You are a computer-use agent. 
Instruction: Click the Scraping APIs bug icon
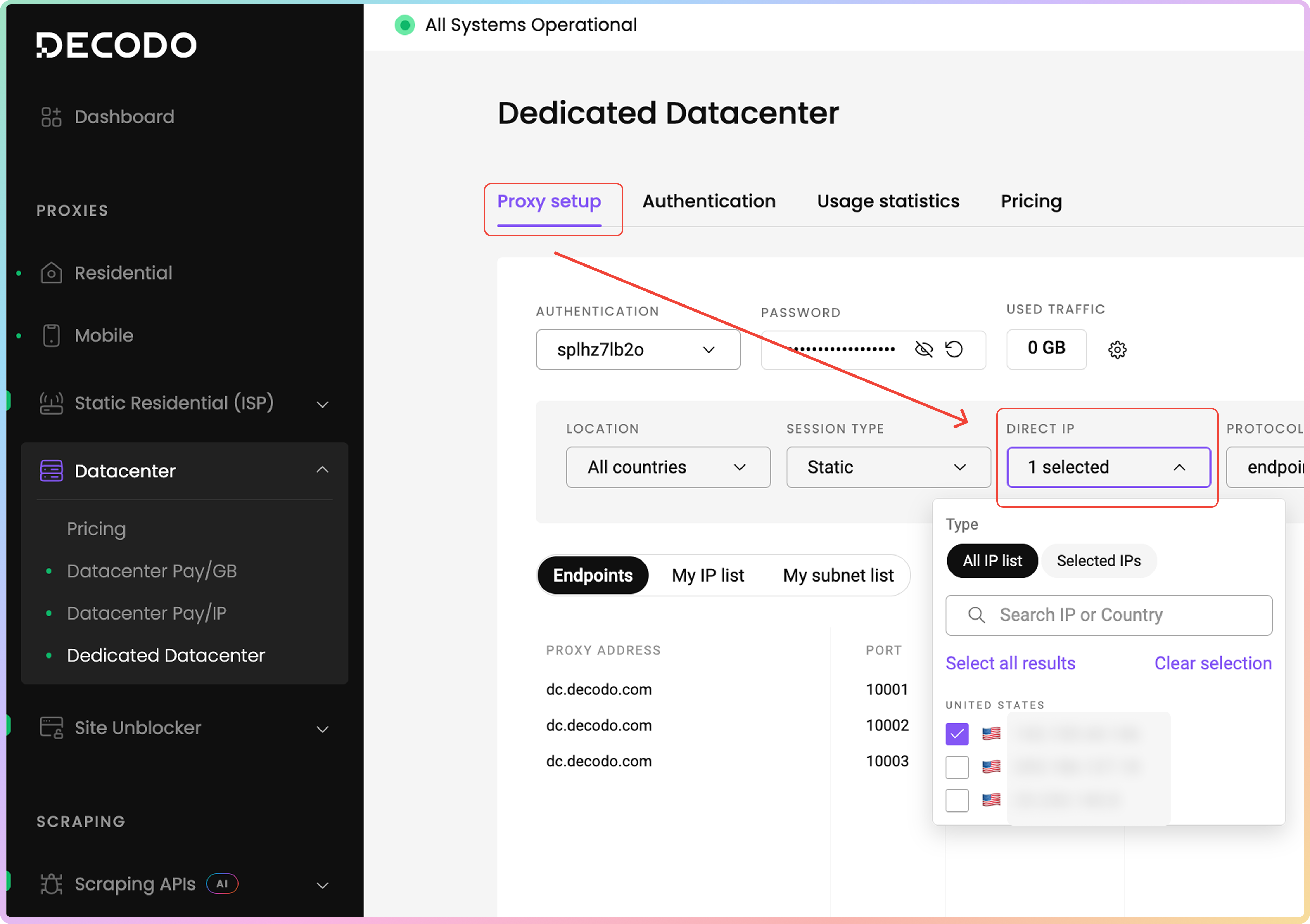51,884
